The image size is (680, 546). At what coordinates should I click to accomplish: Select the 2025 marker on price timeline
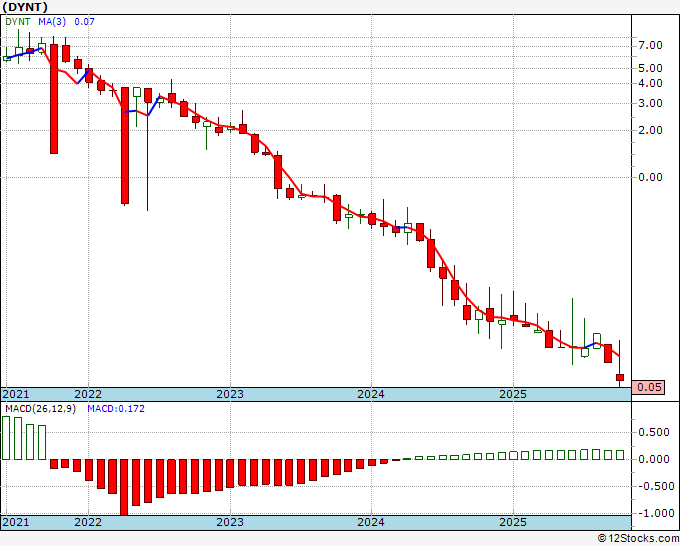tap(513, 394)
